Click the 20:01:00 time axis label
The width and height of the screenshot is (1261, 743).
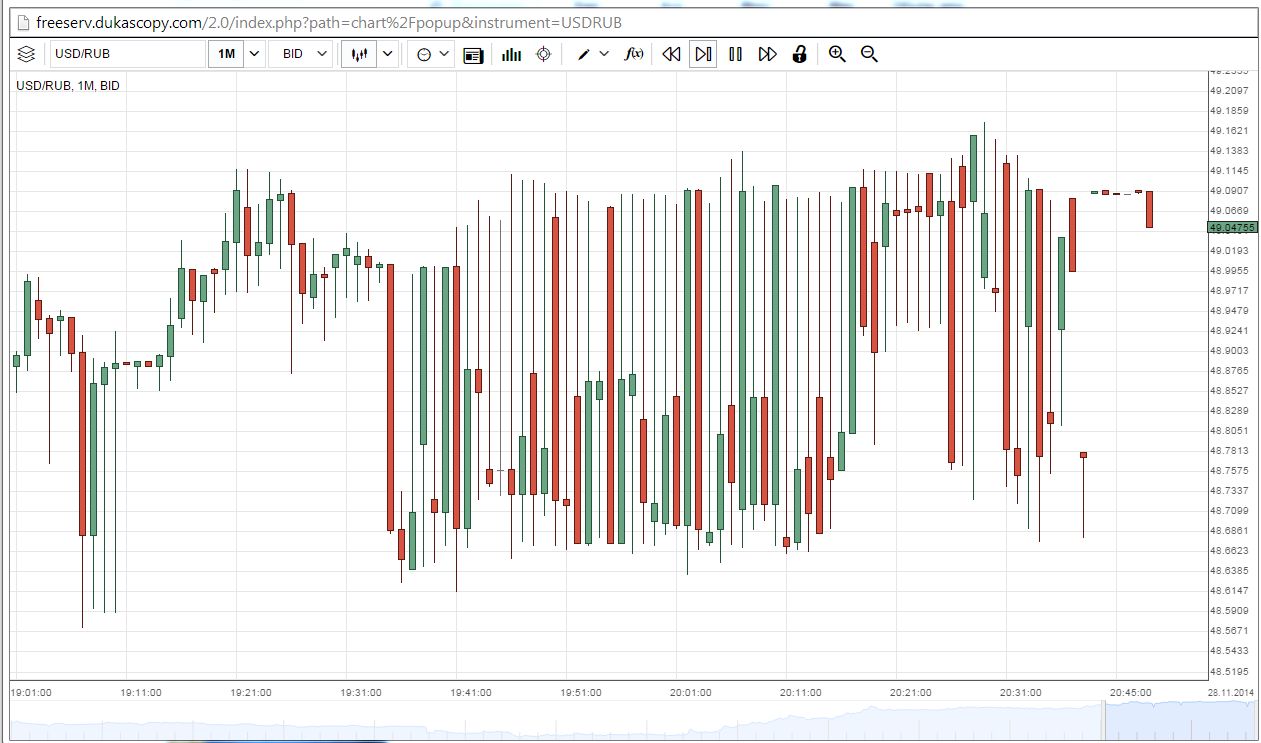coord(691,692)
